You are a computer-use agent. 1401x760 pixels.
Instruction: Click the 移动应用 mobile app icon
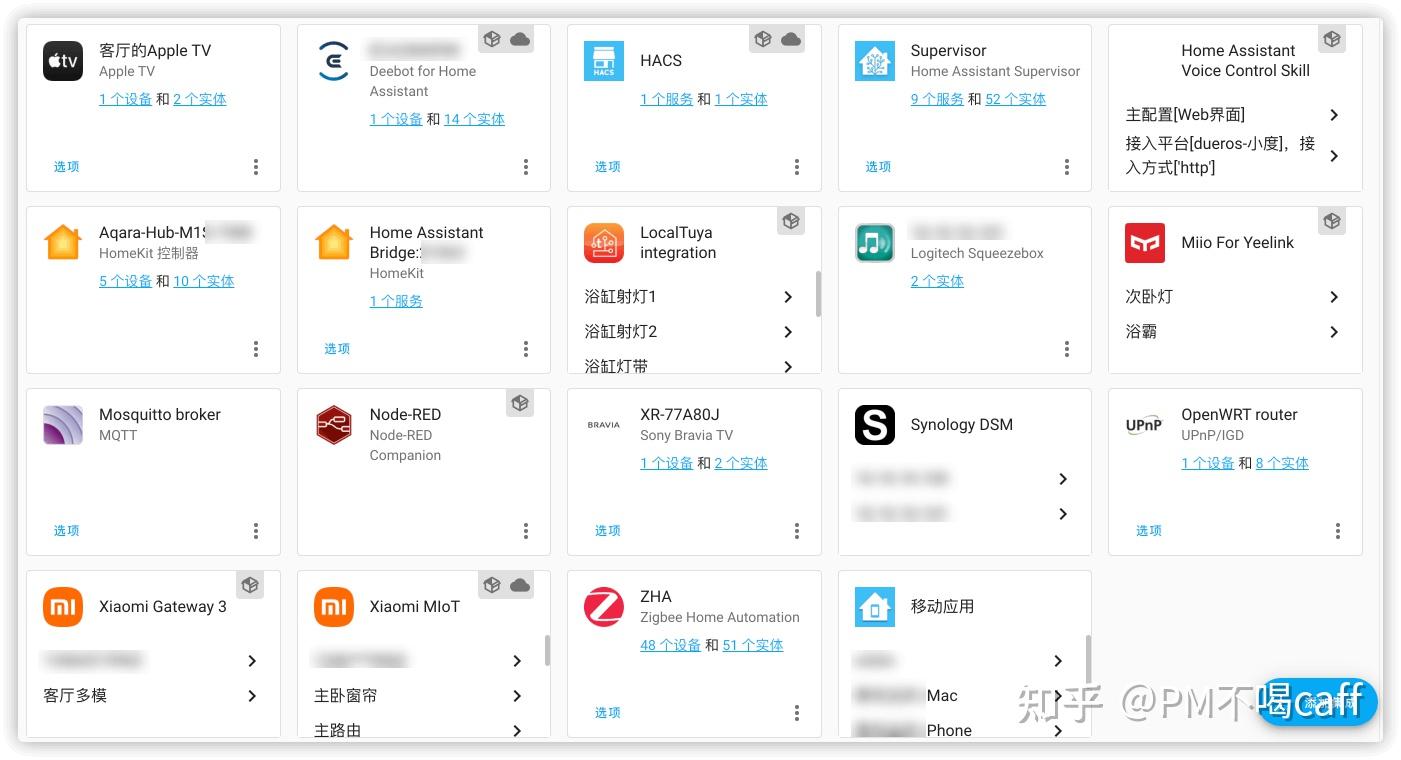click(875, 607)
